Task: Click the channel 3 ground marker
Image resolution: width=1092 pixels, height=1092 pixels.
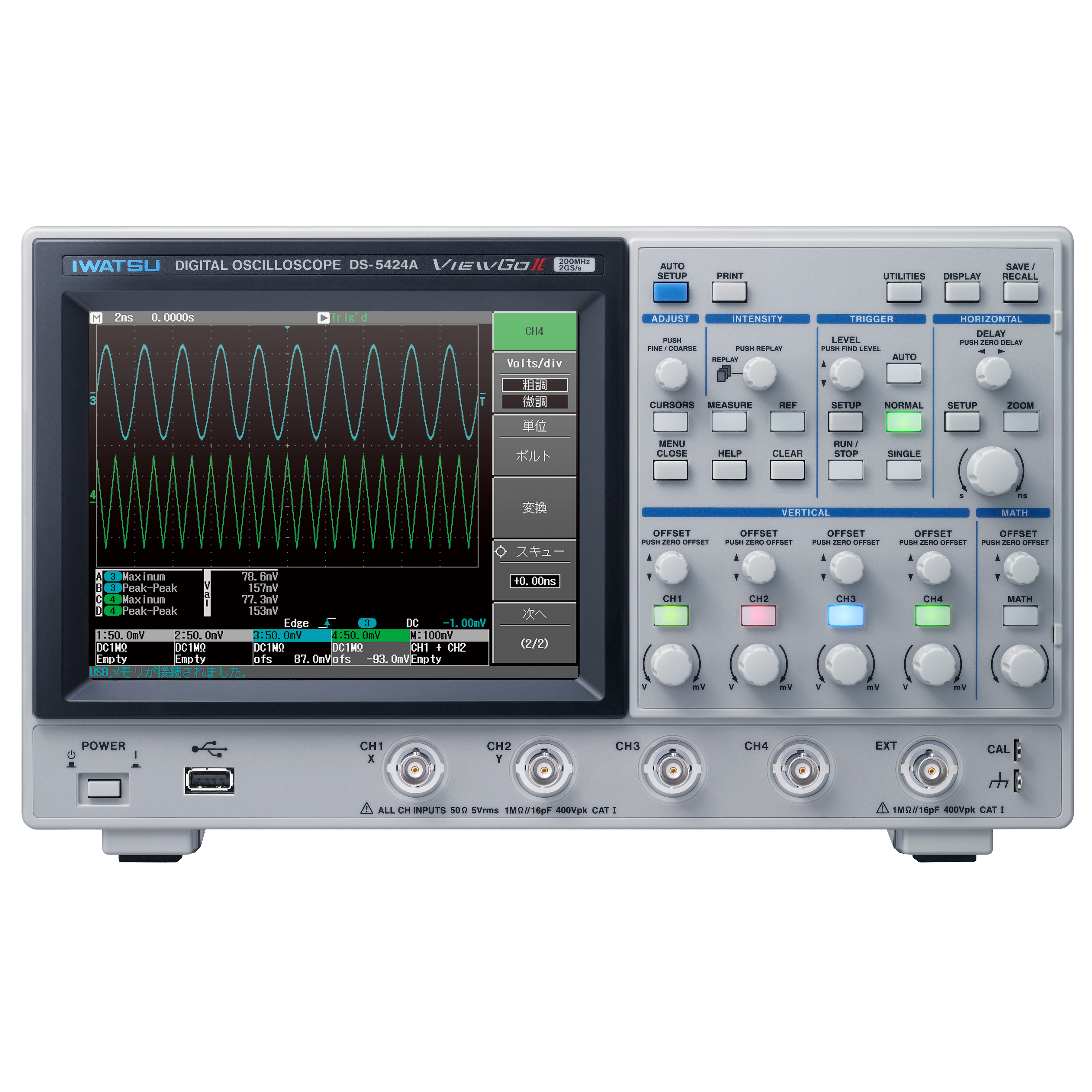Action: [x=93, y=400]
